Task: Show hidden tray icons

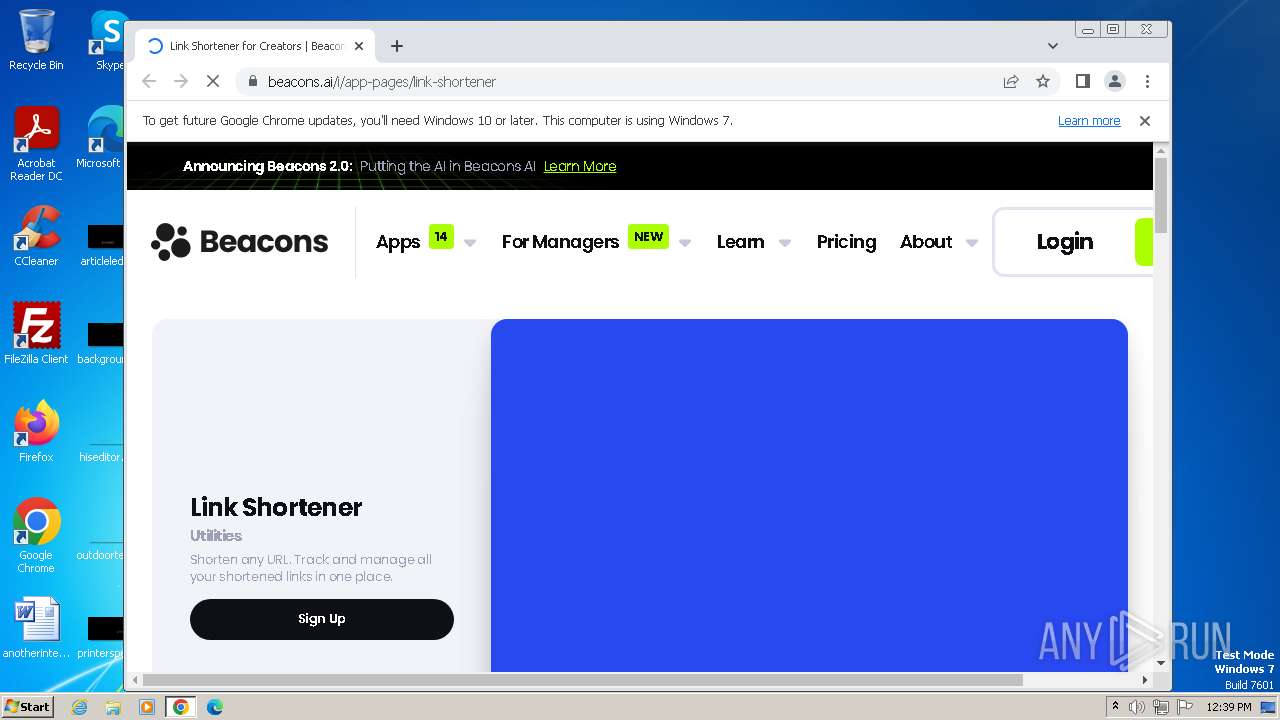Action: click(1115, 707)
